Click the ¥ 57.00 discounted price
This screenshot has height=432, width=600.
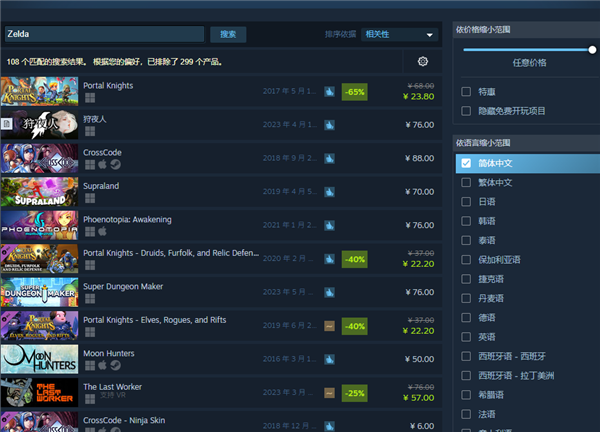(x=419, y=398)
